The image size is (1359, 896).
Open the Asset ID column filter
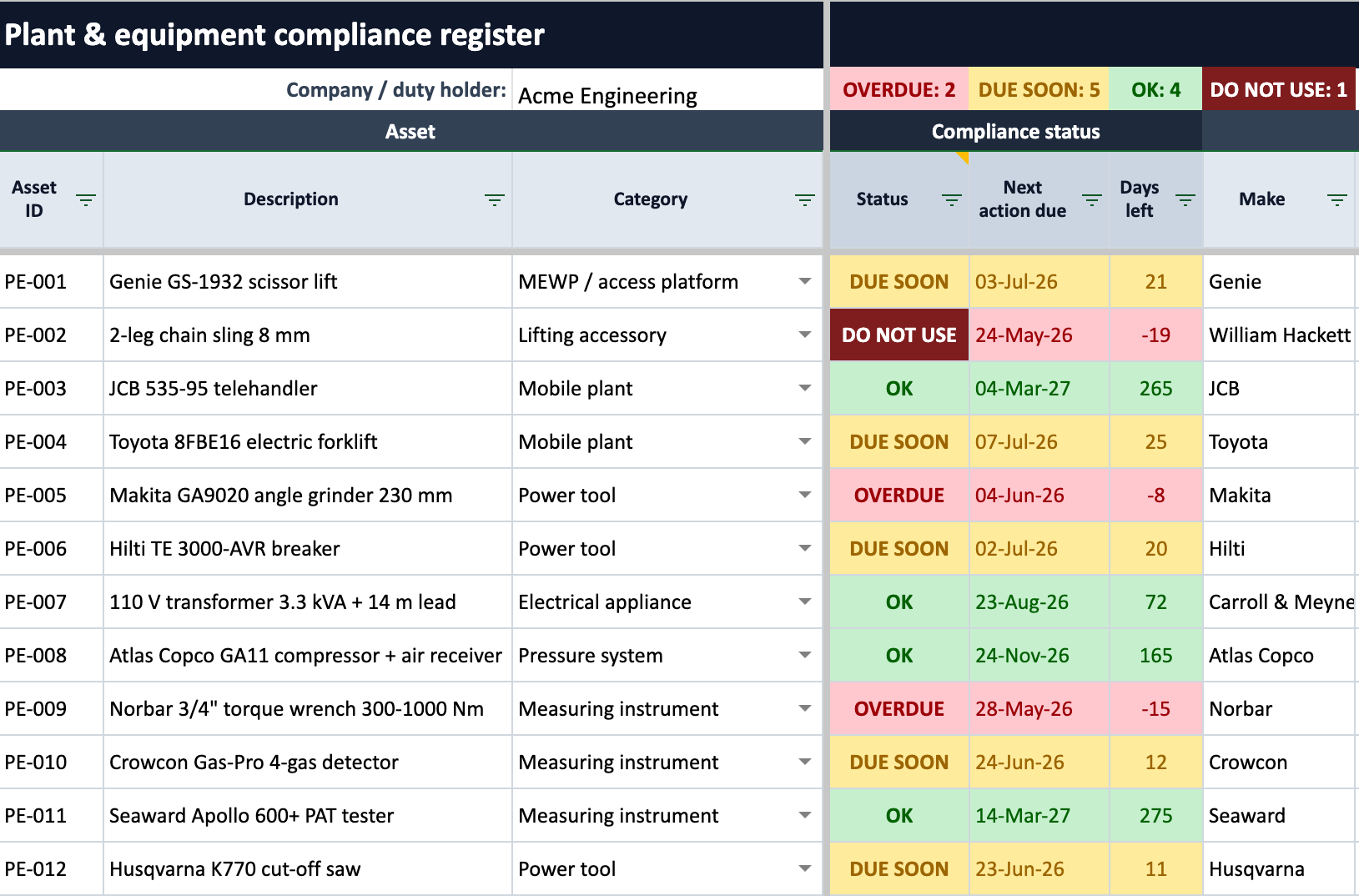86,200
